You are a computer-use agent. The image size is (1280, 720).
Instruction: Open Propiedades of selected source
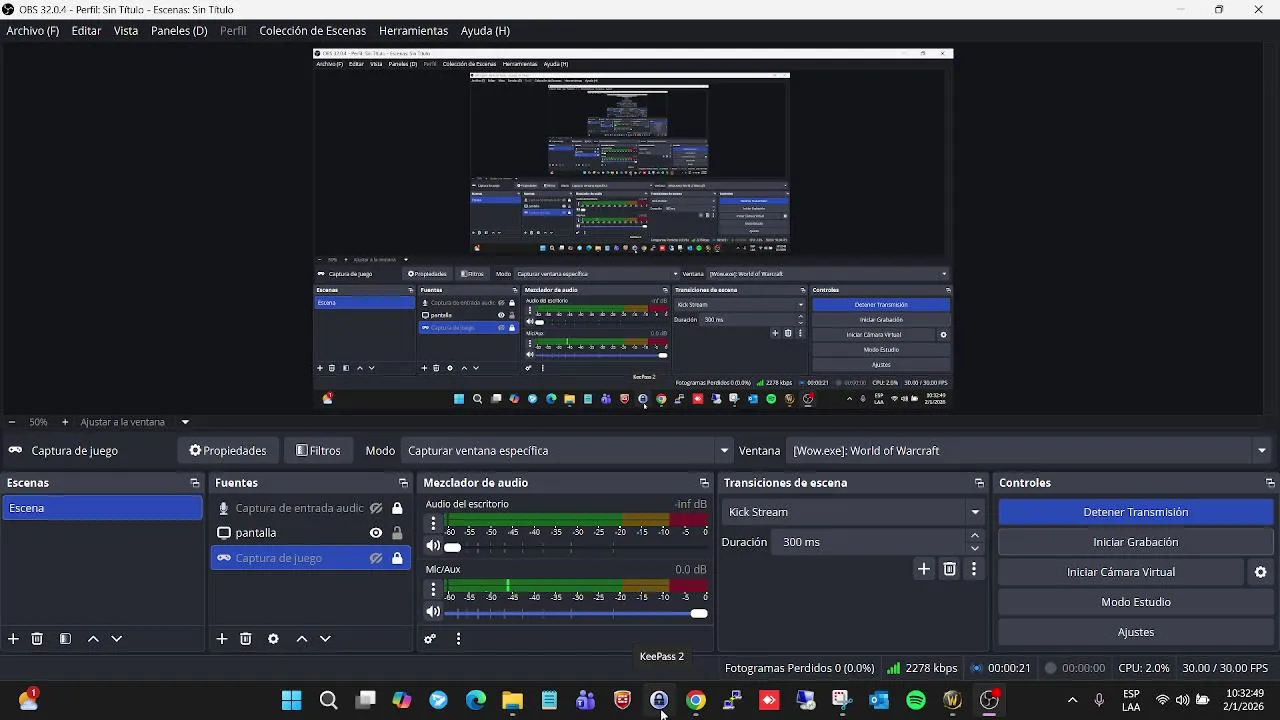[x=228, y=451]
